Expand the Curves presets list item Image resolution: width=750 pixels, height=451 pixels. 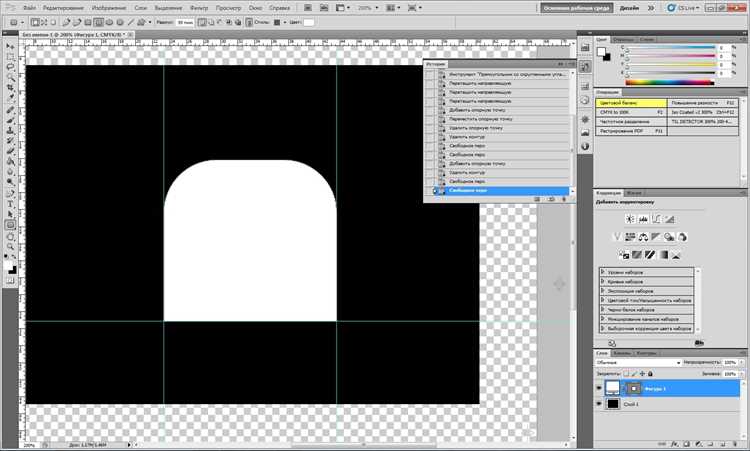point(646,282)
